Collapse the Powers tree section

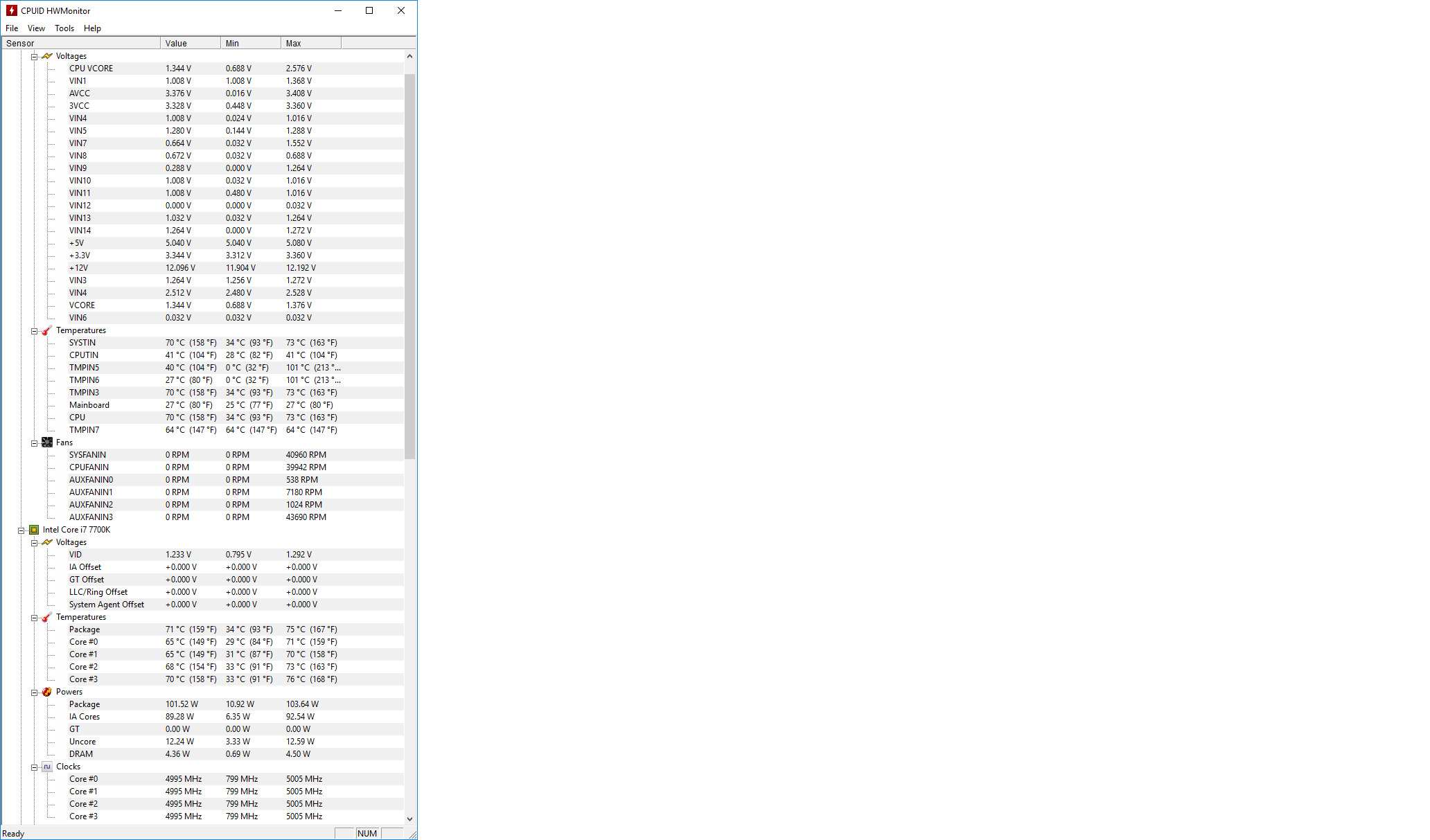coord(34,692)
